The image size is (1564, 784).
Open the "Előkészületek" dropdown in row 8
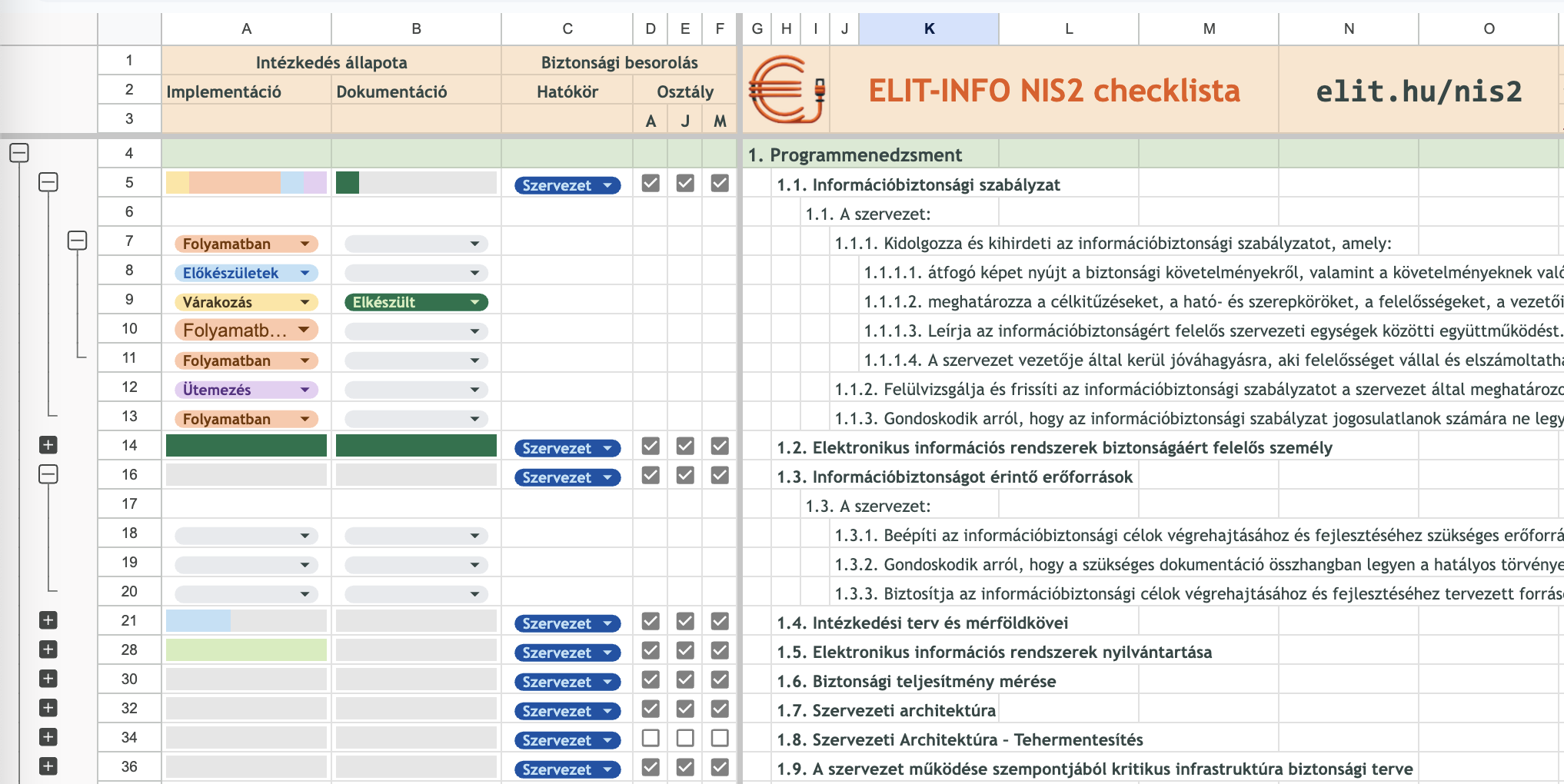pos(306,272)
